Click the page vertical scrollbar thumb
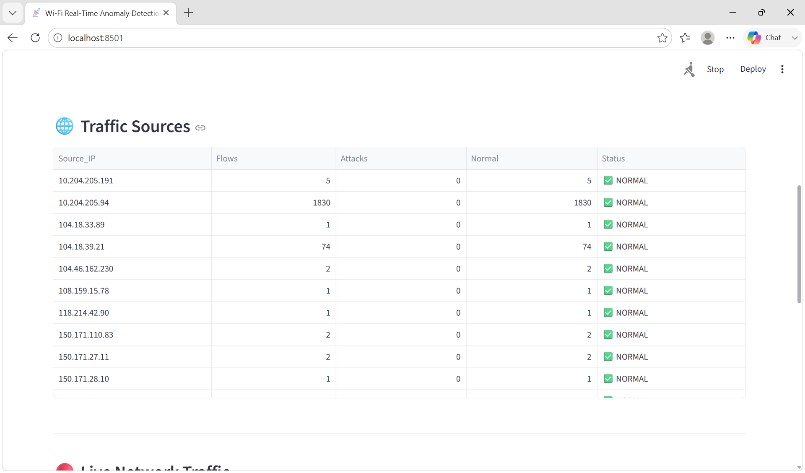This screenshot has width=805, height=473. point(799,244)
